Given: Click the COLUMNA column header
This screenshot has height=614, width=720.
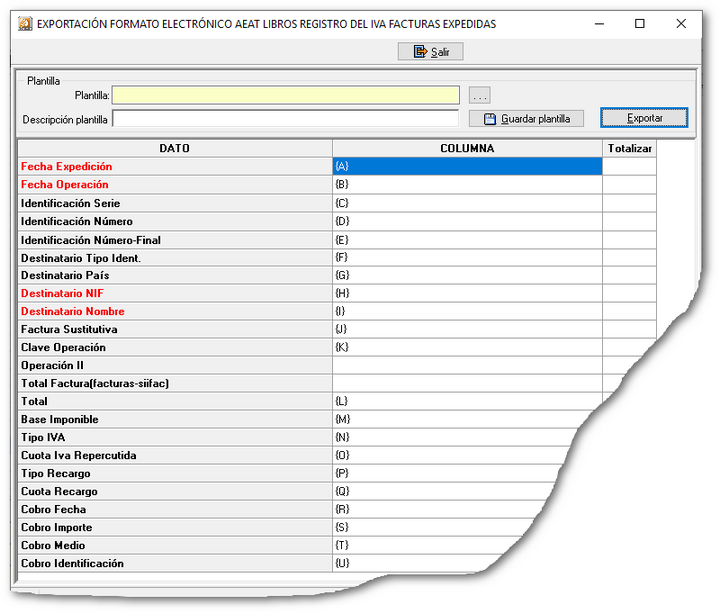Looking at the screenshot, I should tap(467, 148).
